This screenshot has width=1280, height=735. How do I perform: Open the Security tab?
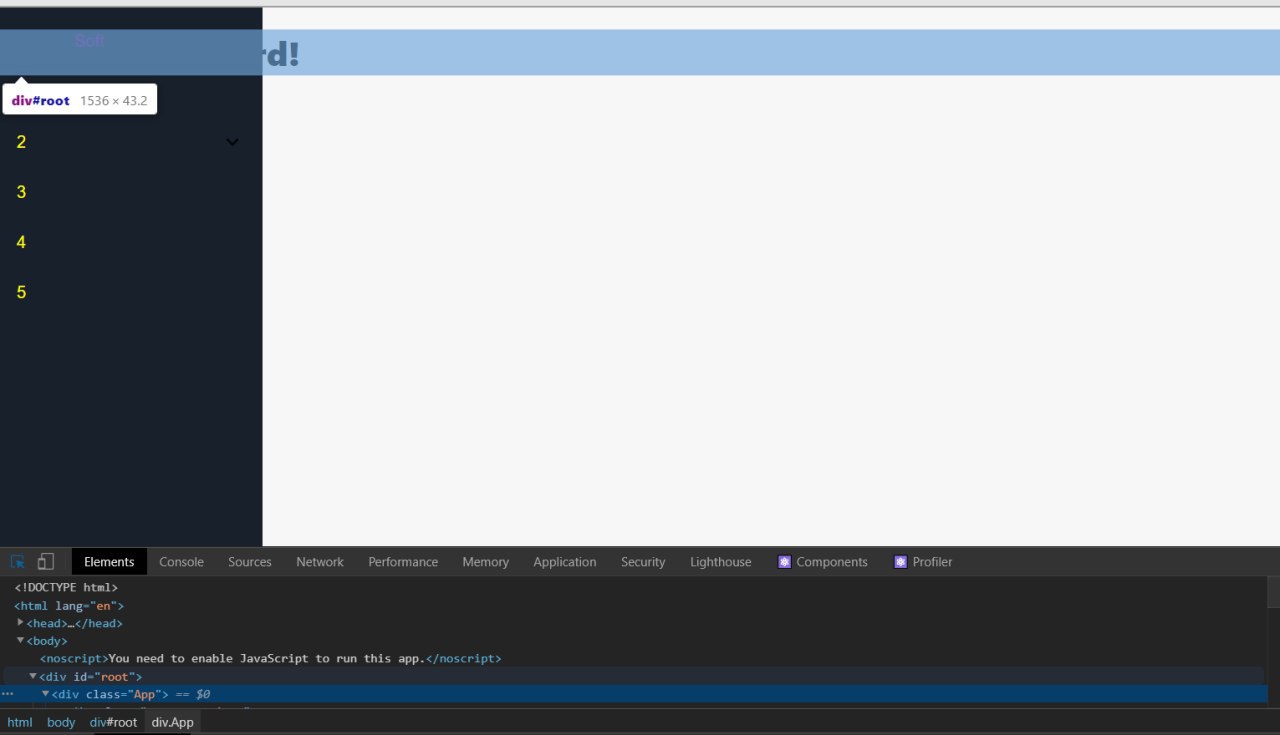(643, 562)
